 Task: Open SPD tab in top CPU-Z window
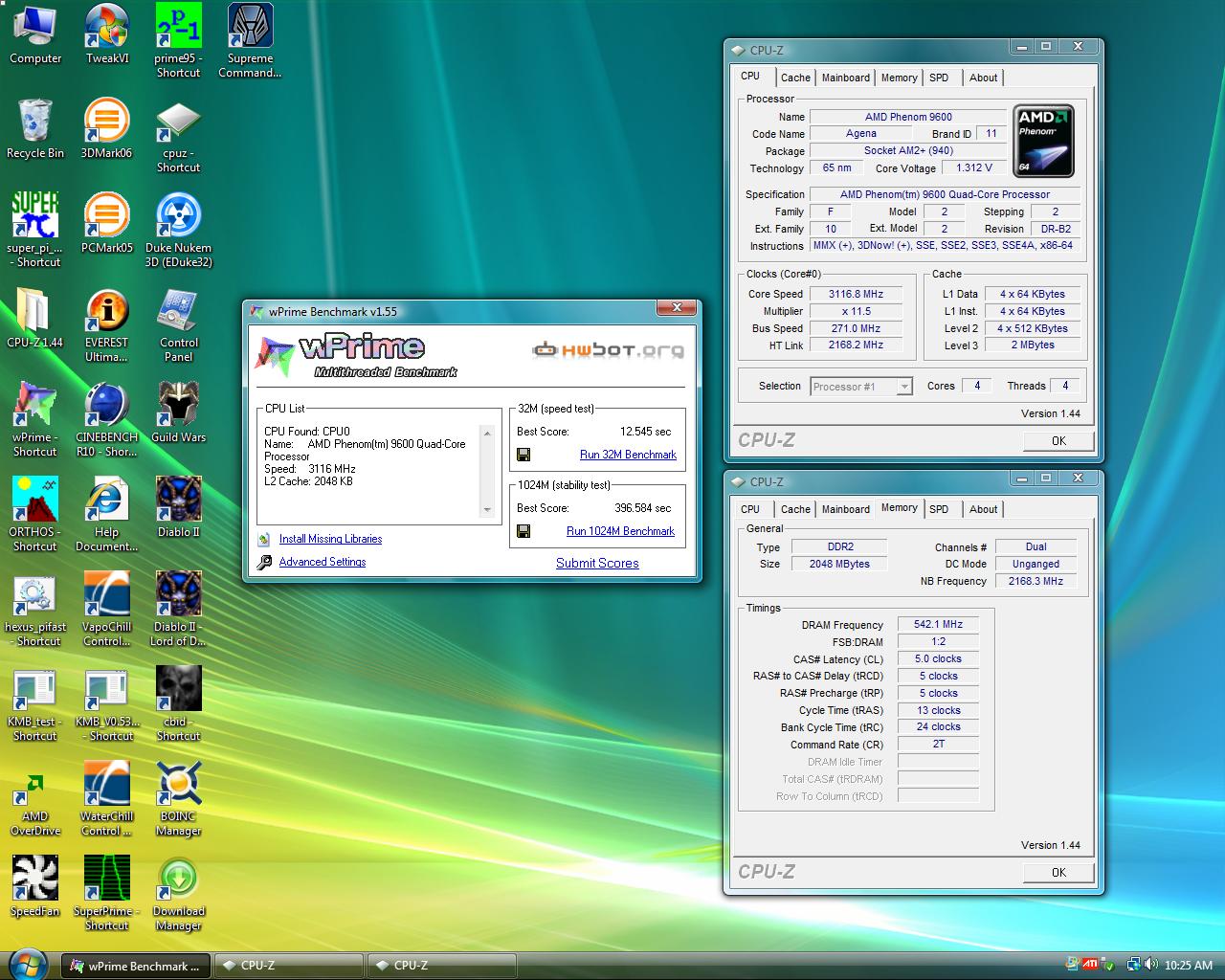coord(939,78)
